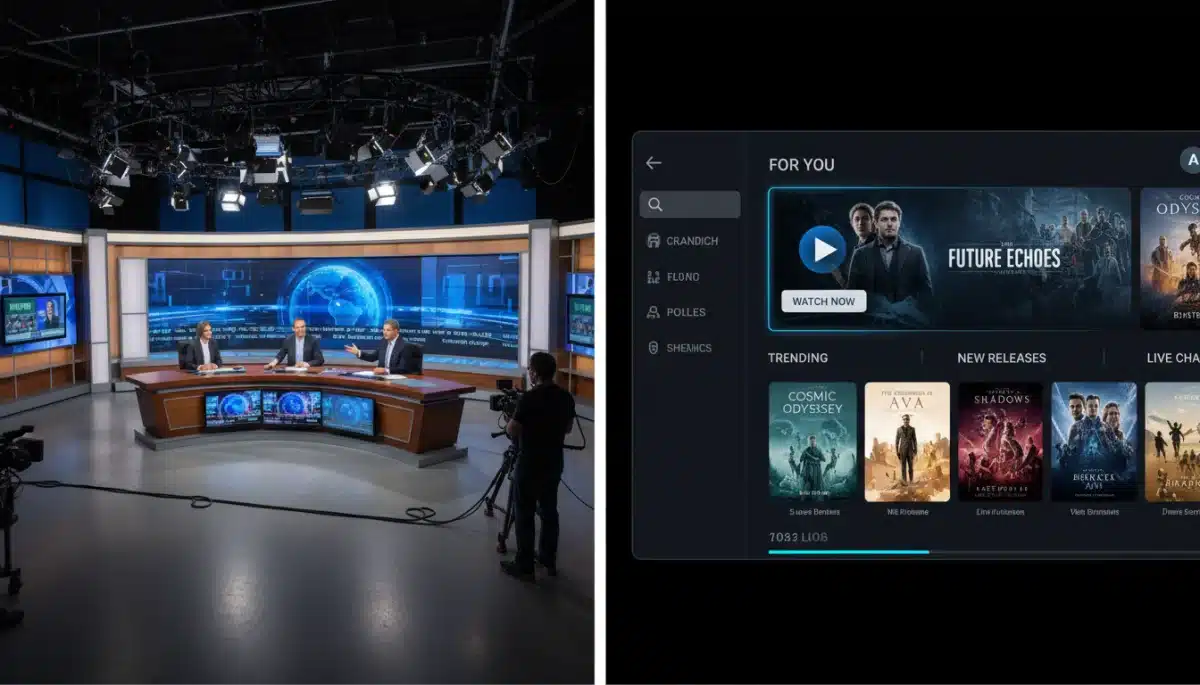Play Future Echoes with the blue play button
The height and width of the screenshot is (685, 1200).
click(823, 249)
